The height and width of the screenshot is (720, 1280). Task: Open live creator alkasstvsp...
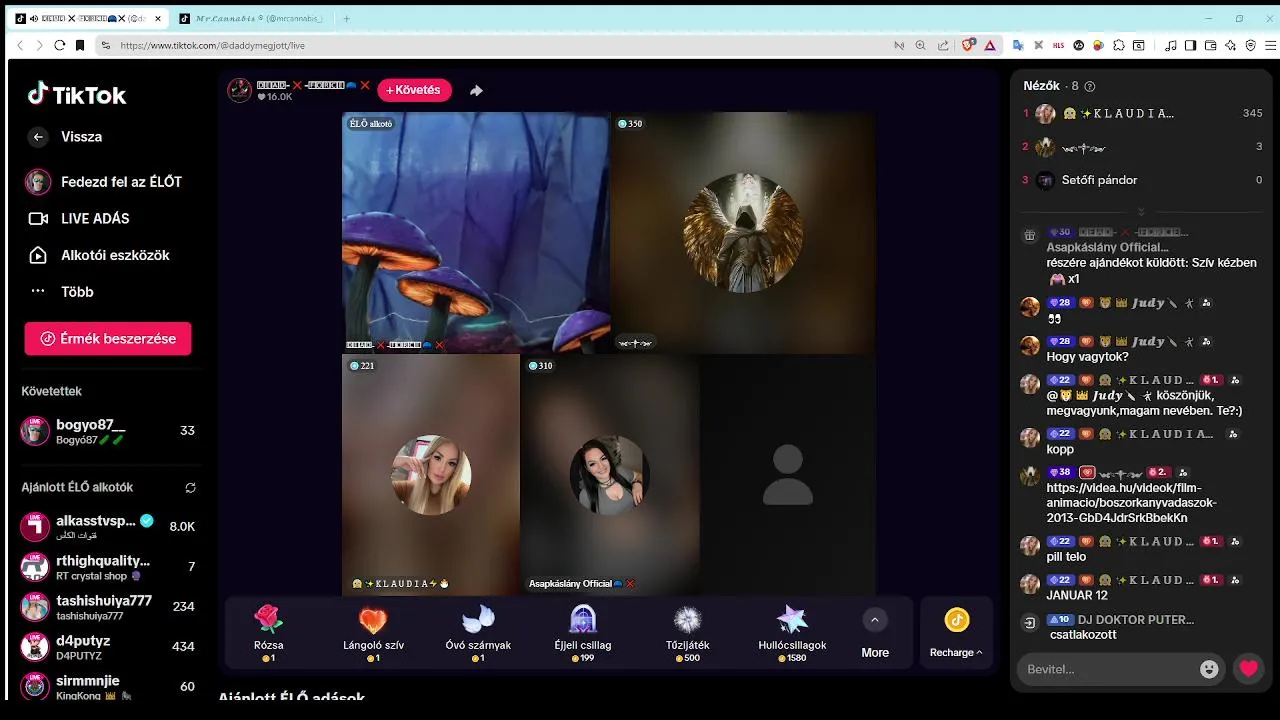point(108,526)
